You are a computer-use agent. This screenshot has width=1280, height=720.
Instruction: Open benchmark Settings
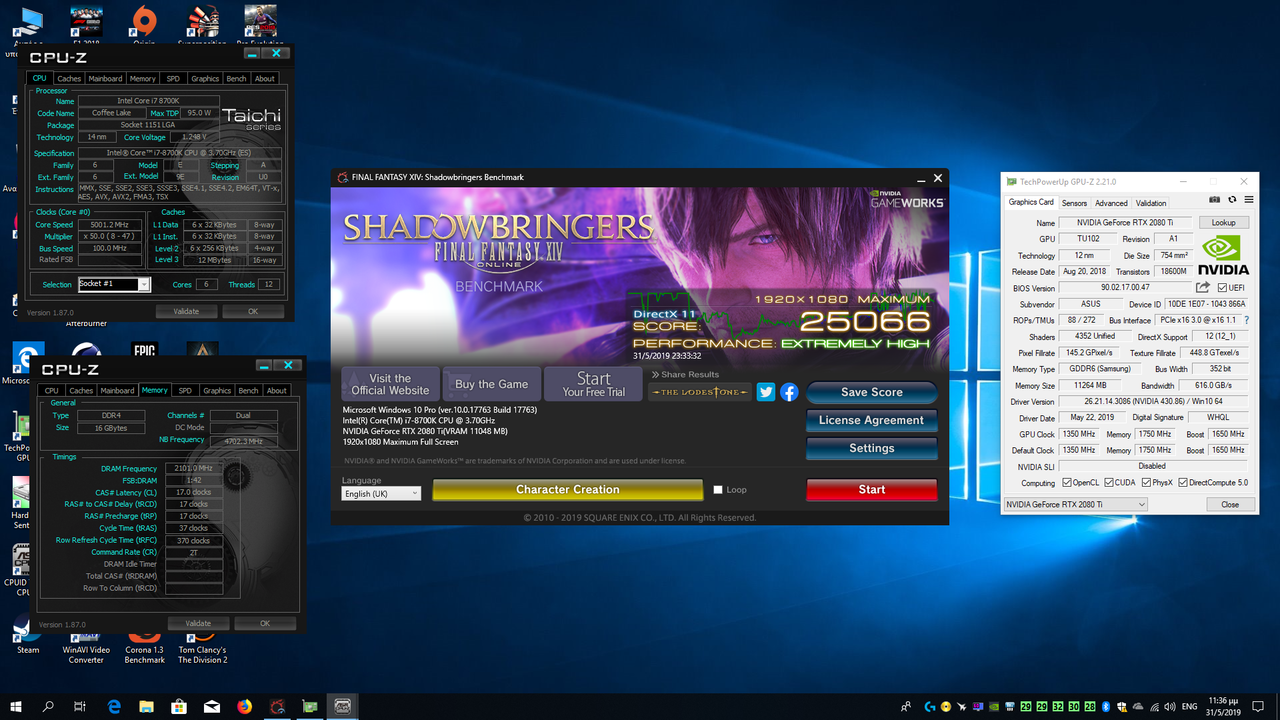tap(871, 448)
